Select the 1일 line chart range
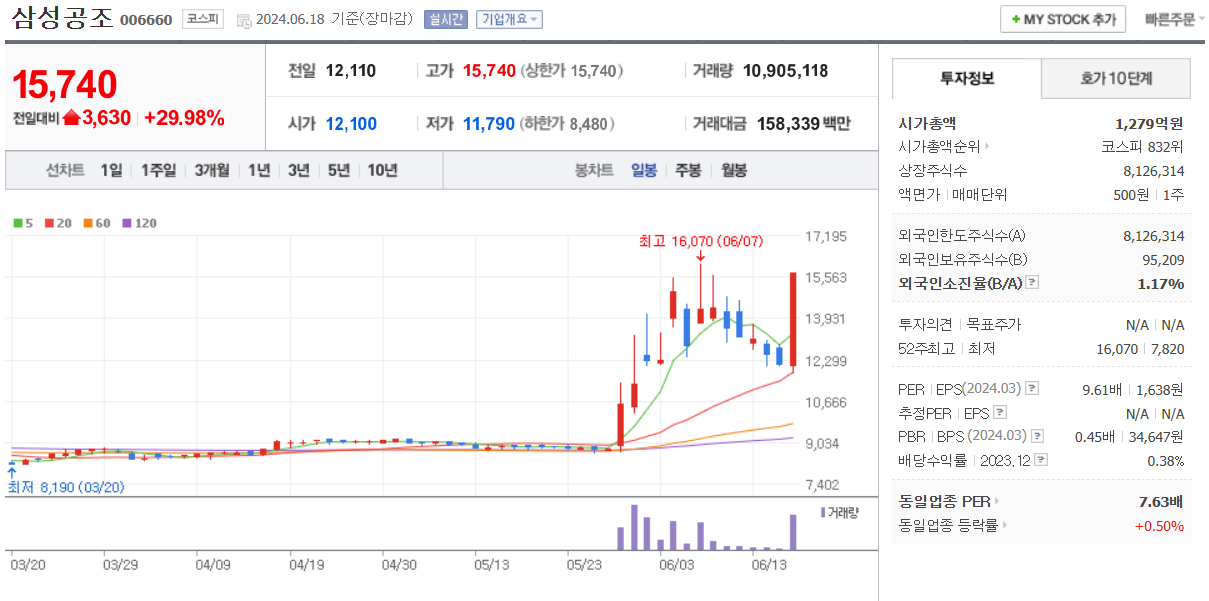 [x=111, y=170]
